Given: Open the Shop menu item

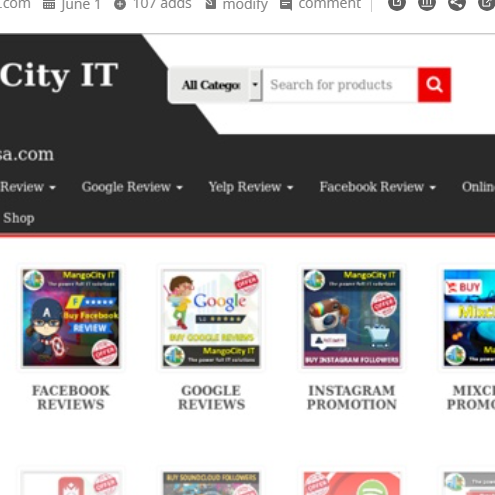Looking at the screenshot, I should click(19, 218).
